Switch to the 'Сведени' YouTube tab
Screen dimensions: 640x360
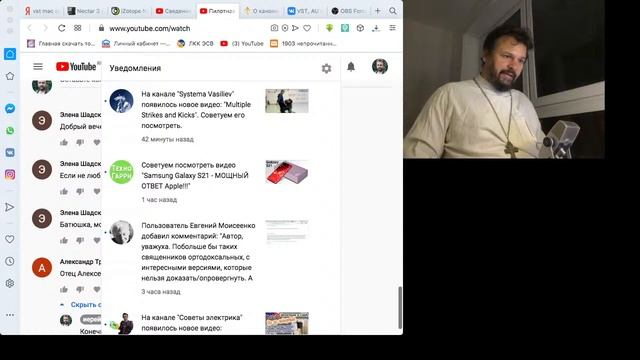(173, 11)
